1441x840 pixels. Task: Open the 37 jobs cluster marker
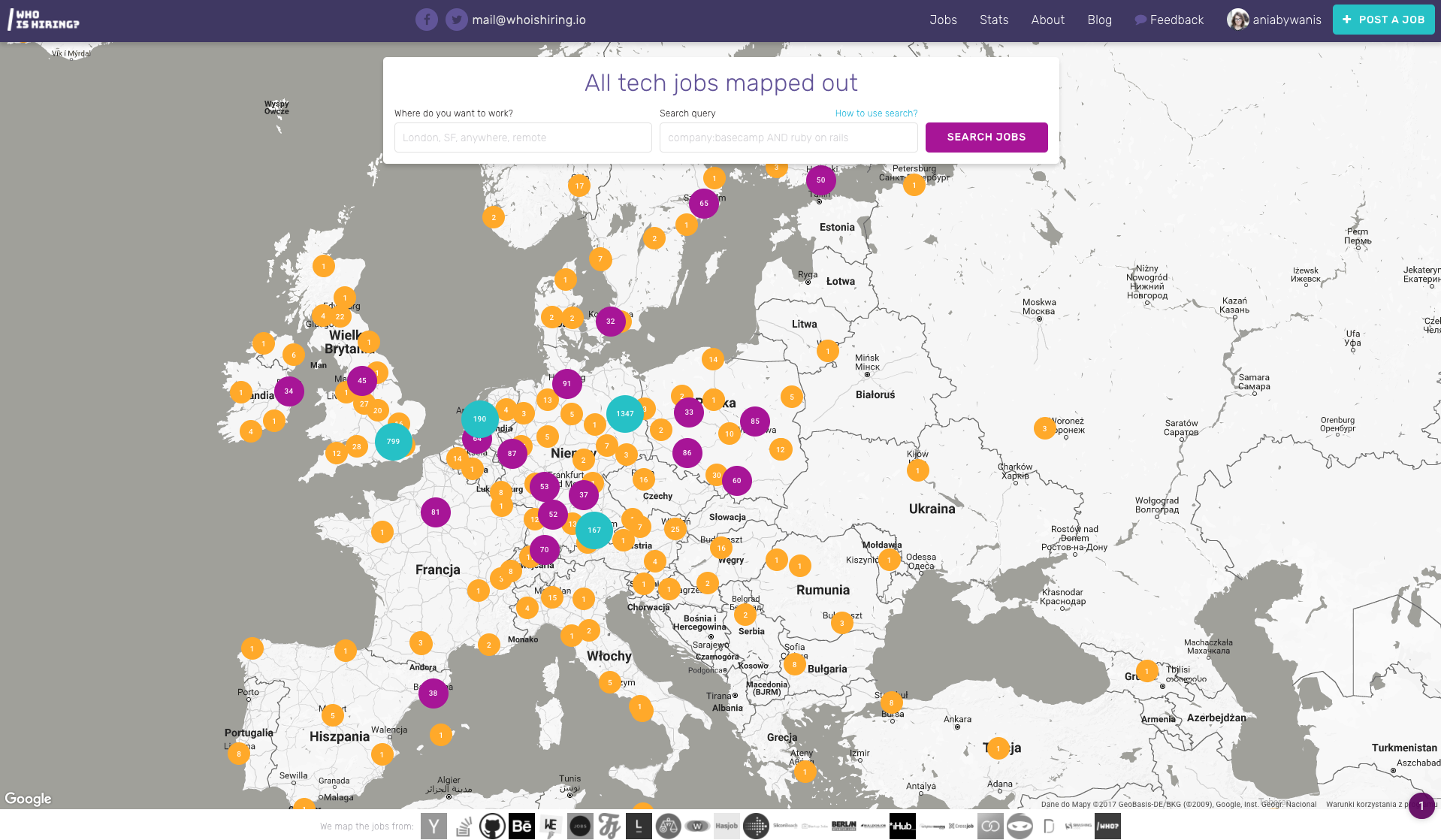pyautogui.click(x=584, y=494)
